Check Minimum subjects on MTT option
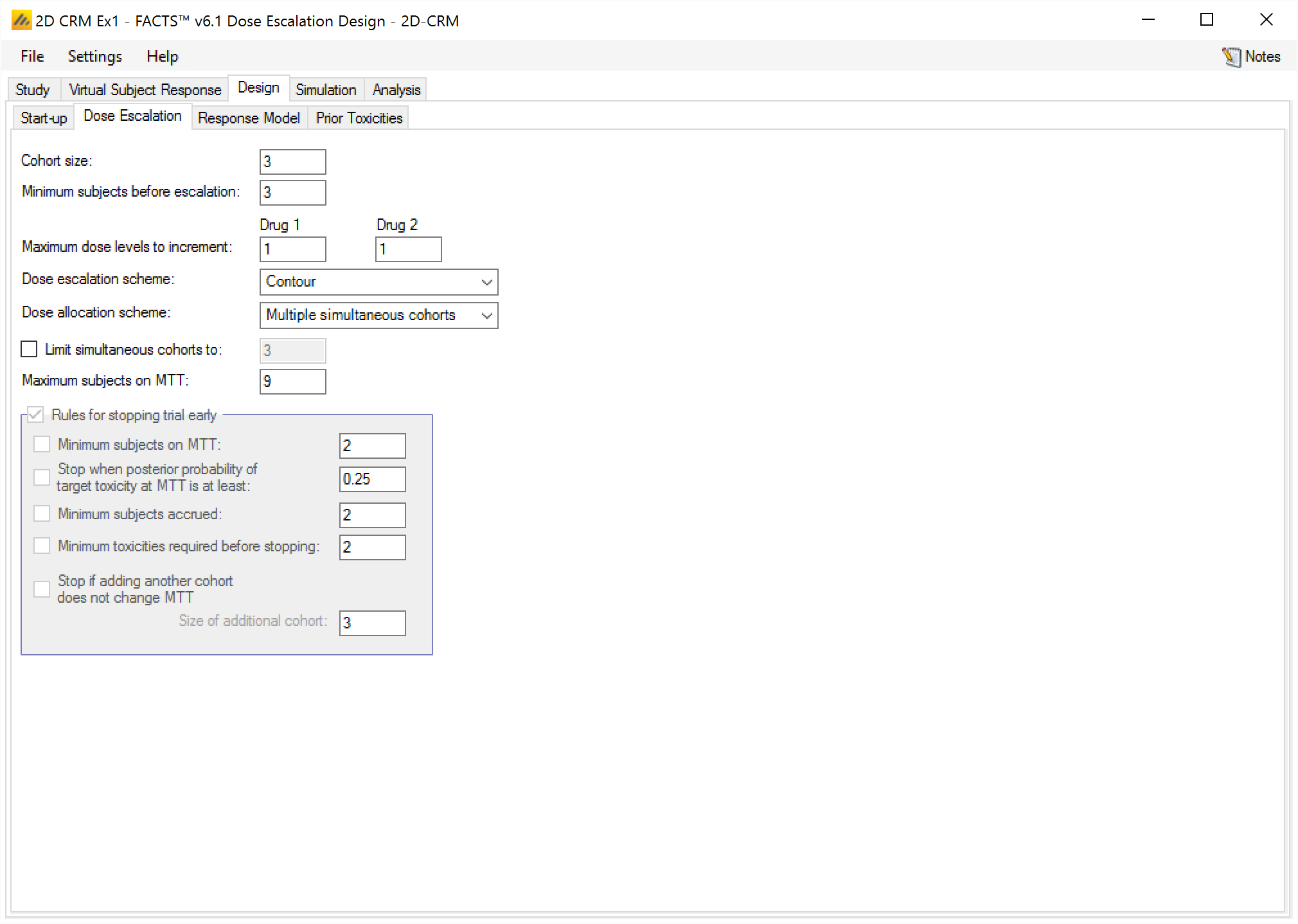 (42, 444)
